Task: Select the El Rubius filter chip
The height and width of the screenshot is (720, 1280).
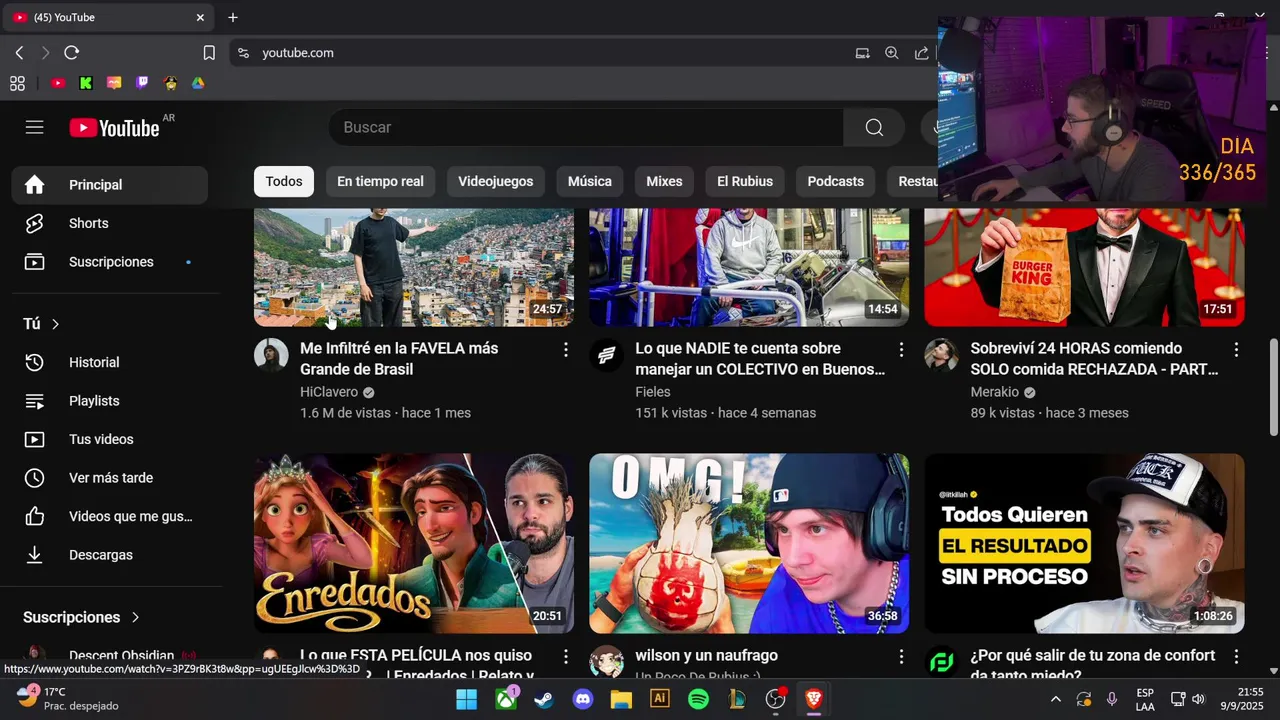Action: point(745,181)
